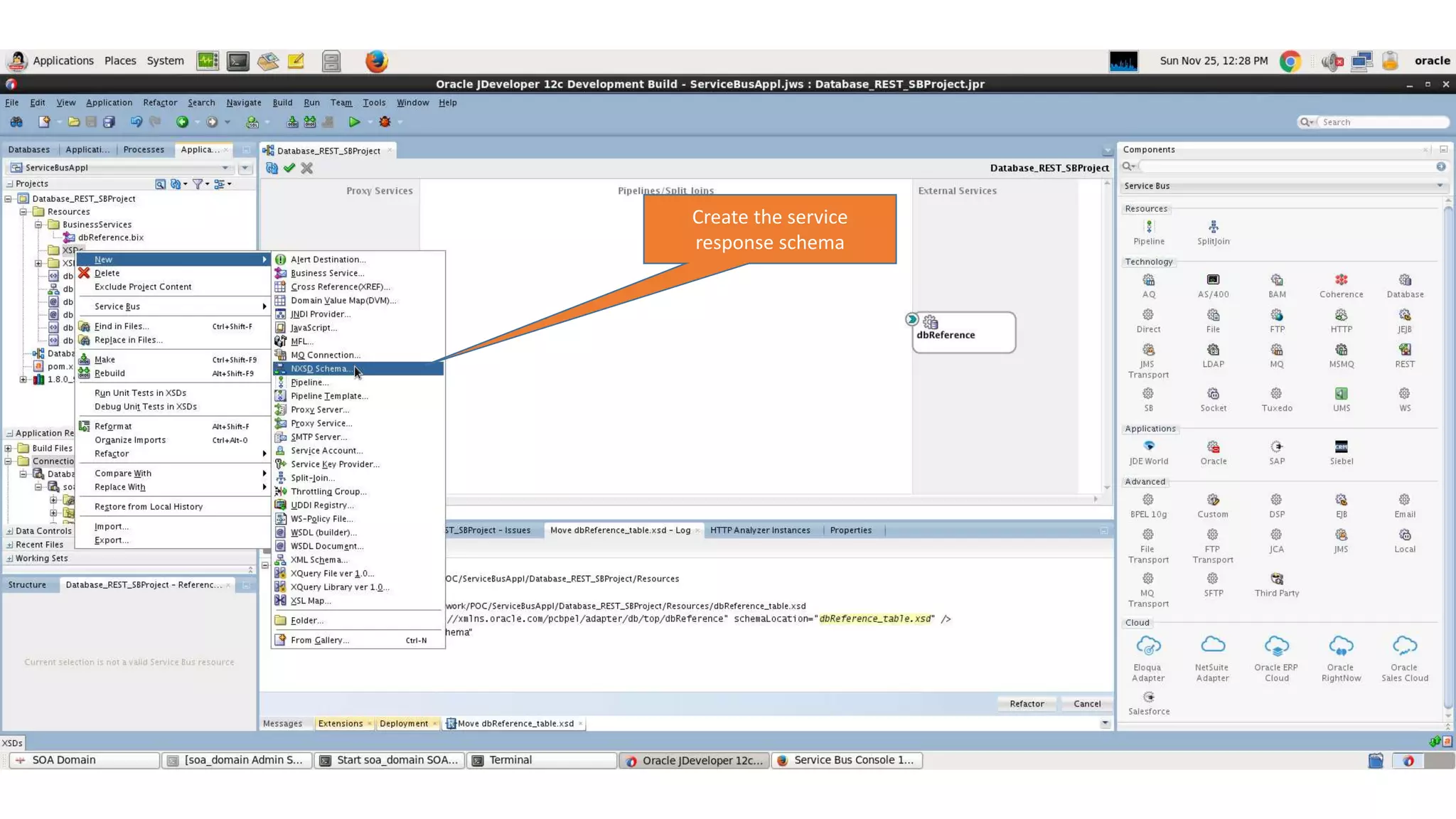Click the green Run toolbar icon
Viewport: 1456px width, 819px height.
pos(354,122)
